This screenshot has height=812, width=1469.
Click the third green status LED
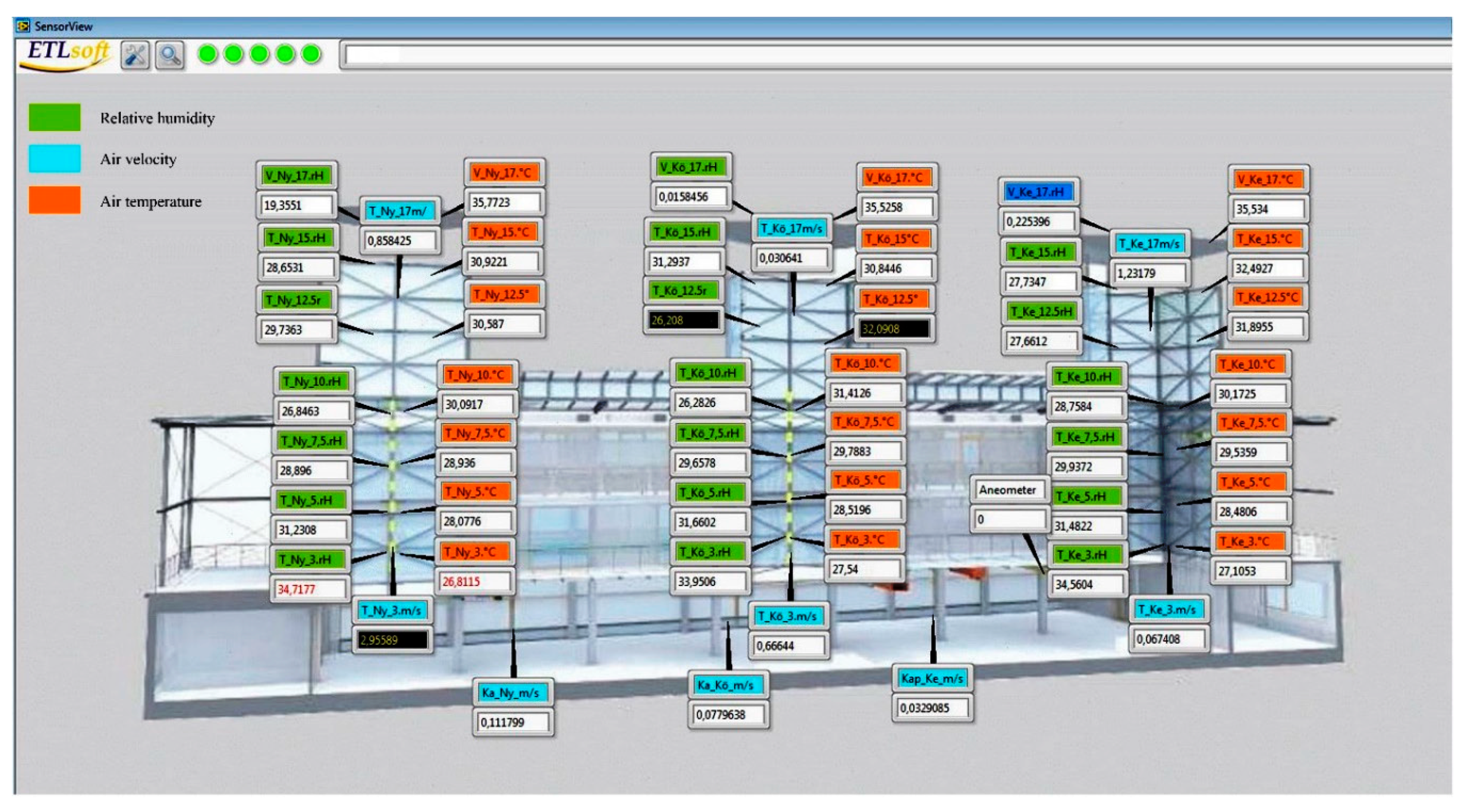coord(259,54)
